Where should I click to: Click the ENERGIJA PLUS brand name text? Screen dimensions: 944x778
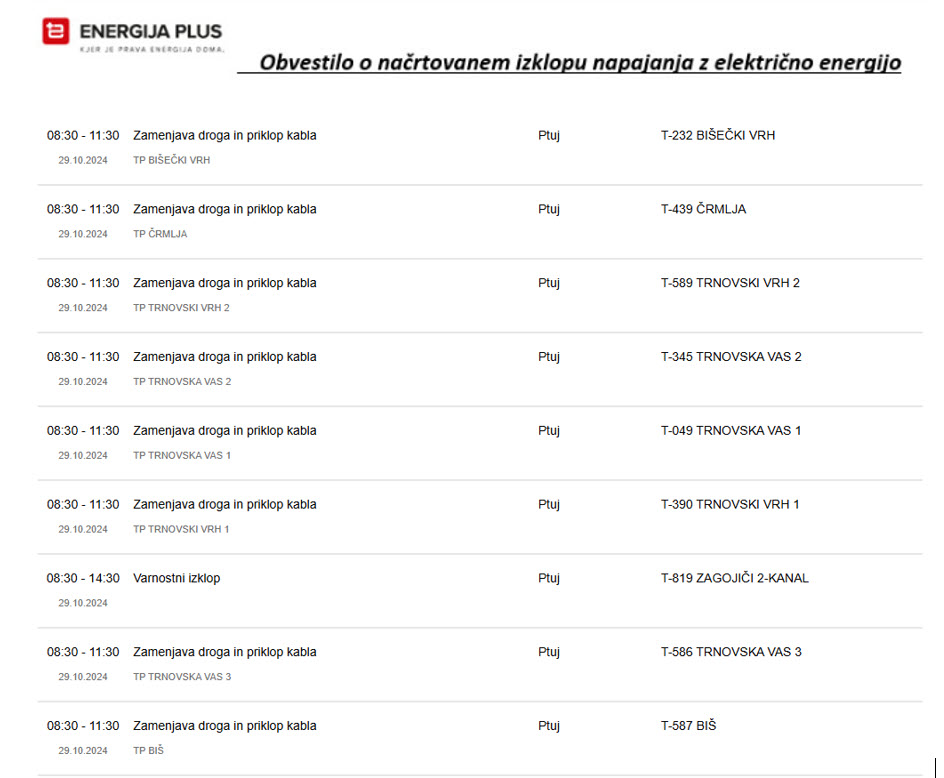(x=151, y=31)
